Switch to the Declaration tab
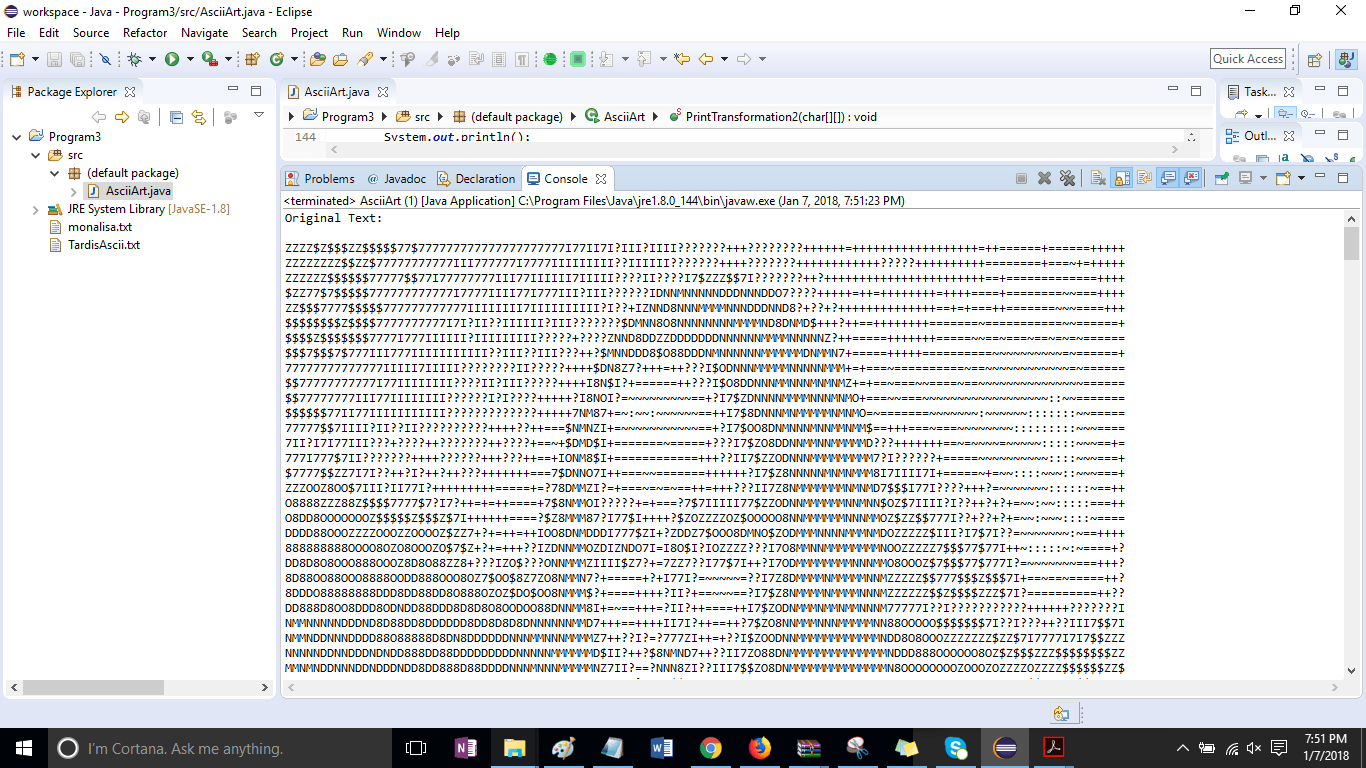Image resolution: width=1366 pixels, height=768 pixels. [477, 179]
